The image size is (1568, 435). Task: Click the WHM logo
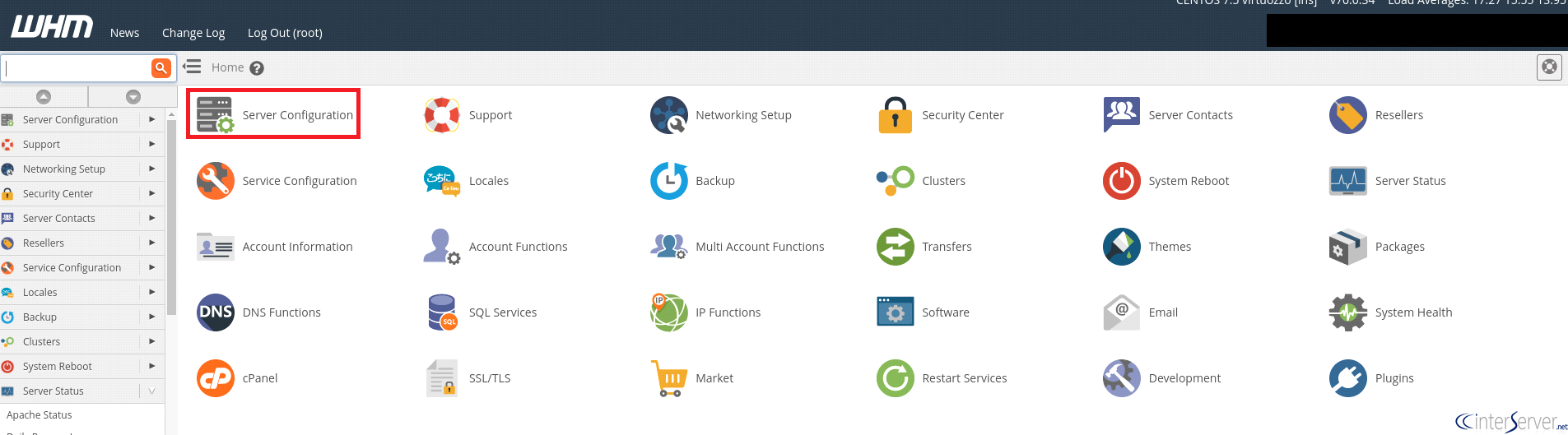click(52, 27)
